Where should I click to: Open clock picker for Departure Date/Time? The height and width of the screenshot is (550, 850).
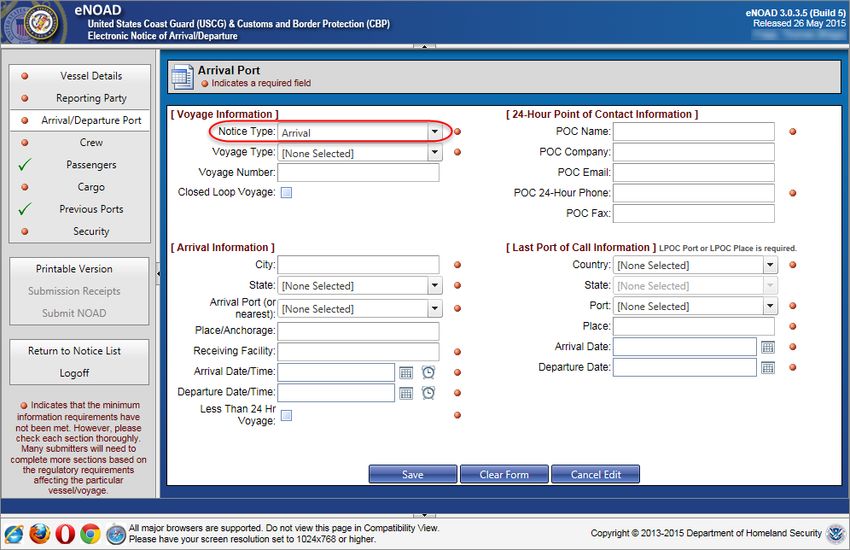click(x=428, y=393)
